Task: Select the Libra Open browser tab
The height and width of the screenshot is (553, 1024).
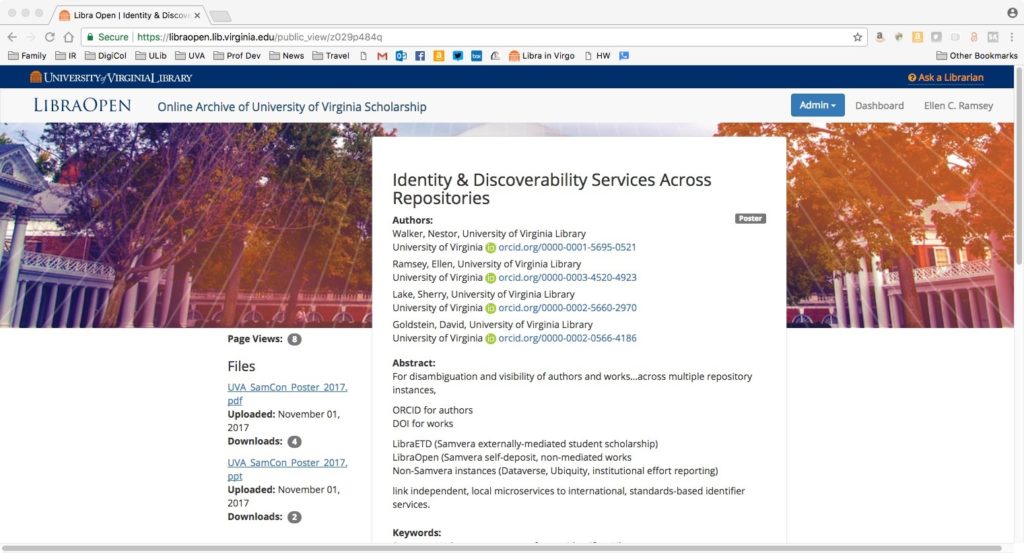Action: click(x=130, y=15)
